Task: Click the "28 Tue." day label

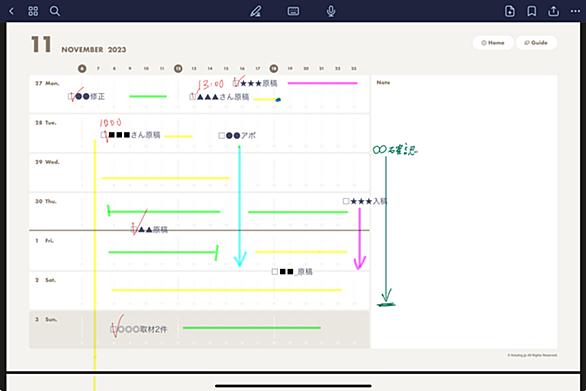Action: point(46,123)
